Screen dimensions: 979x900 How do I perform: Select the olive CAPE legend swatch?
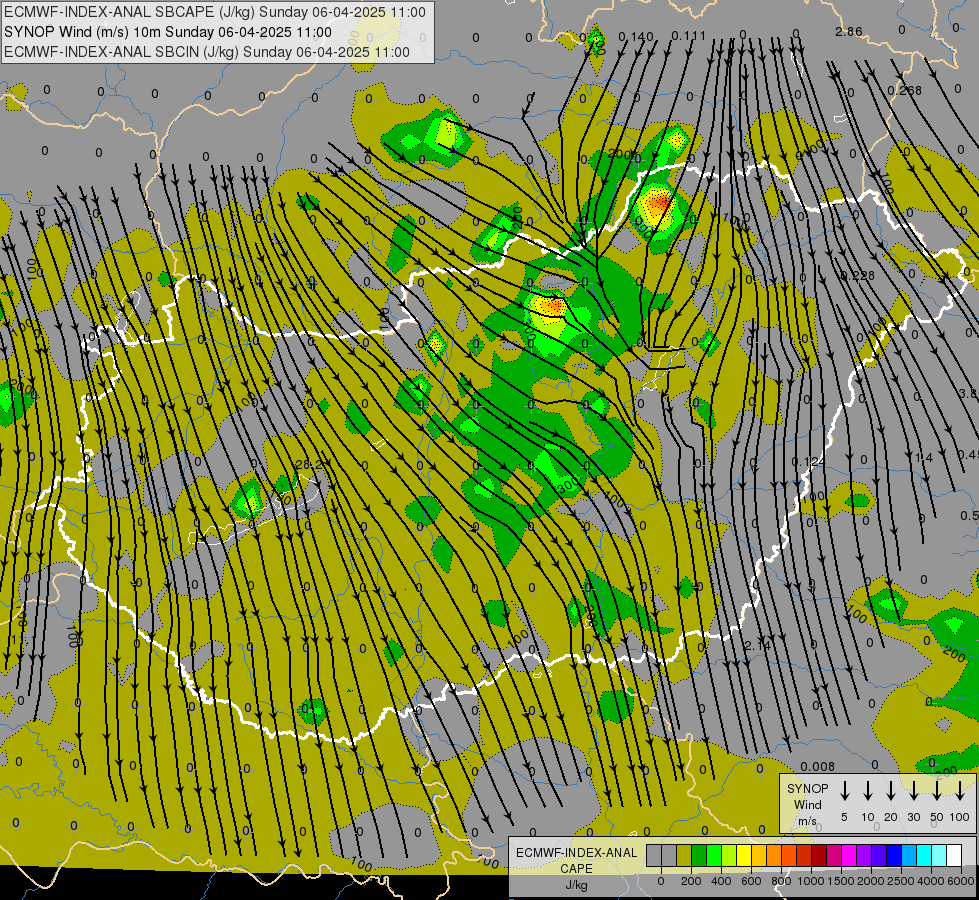pyautogui.click(x=684, y=855)
